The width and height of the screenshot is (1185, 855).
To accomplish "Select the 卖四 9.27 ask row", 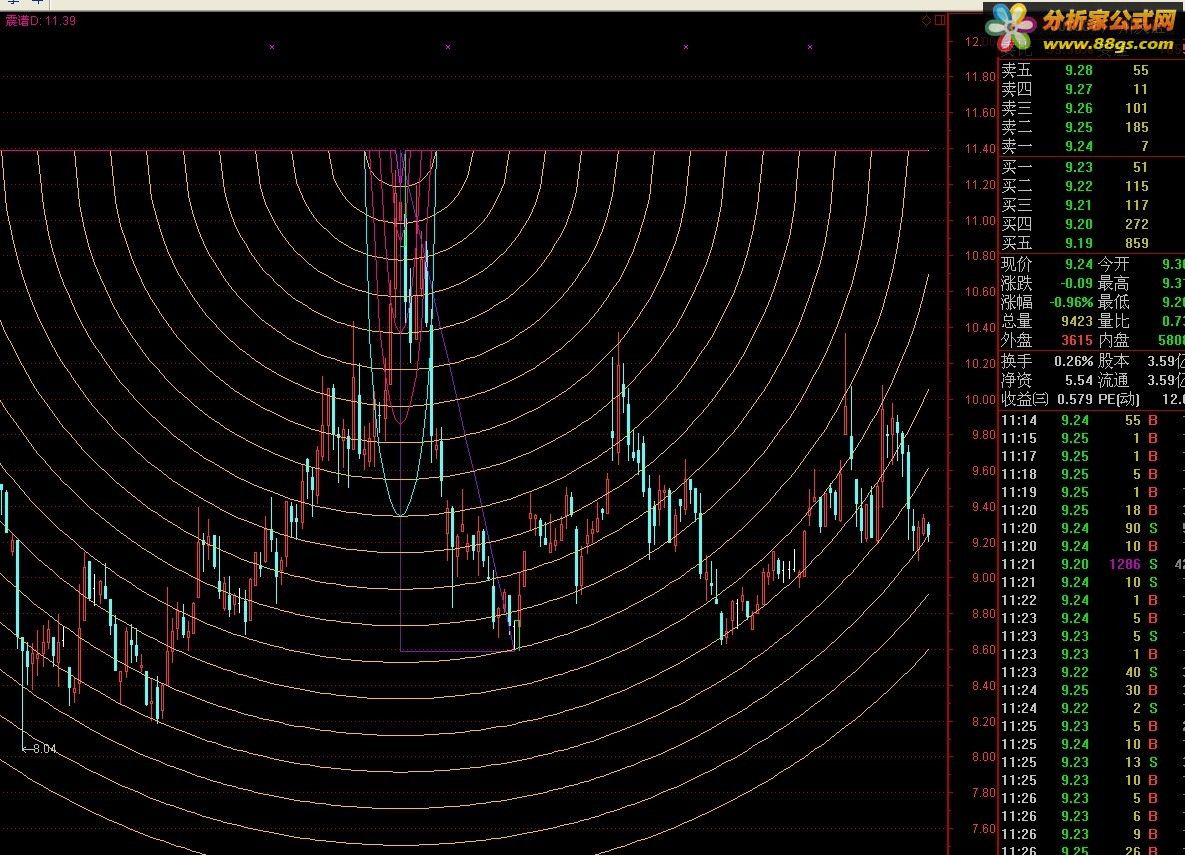I will pyautogui.click(x=1091, y=89).
